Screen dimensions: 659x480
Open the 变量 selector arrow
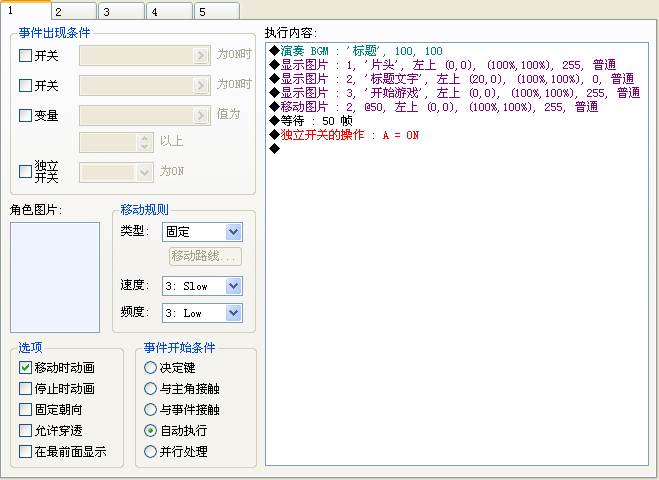[200, 115]
